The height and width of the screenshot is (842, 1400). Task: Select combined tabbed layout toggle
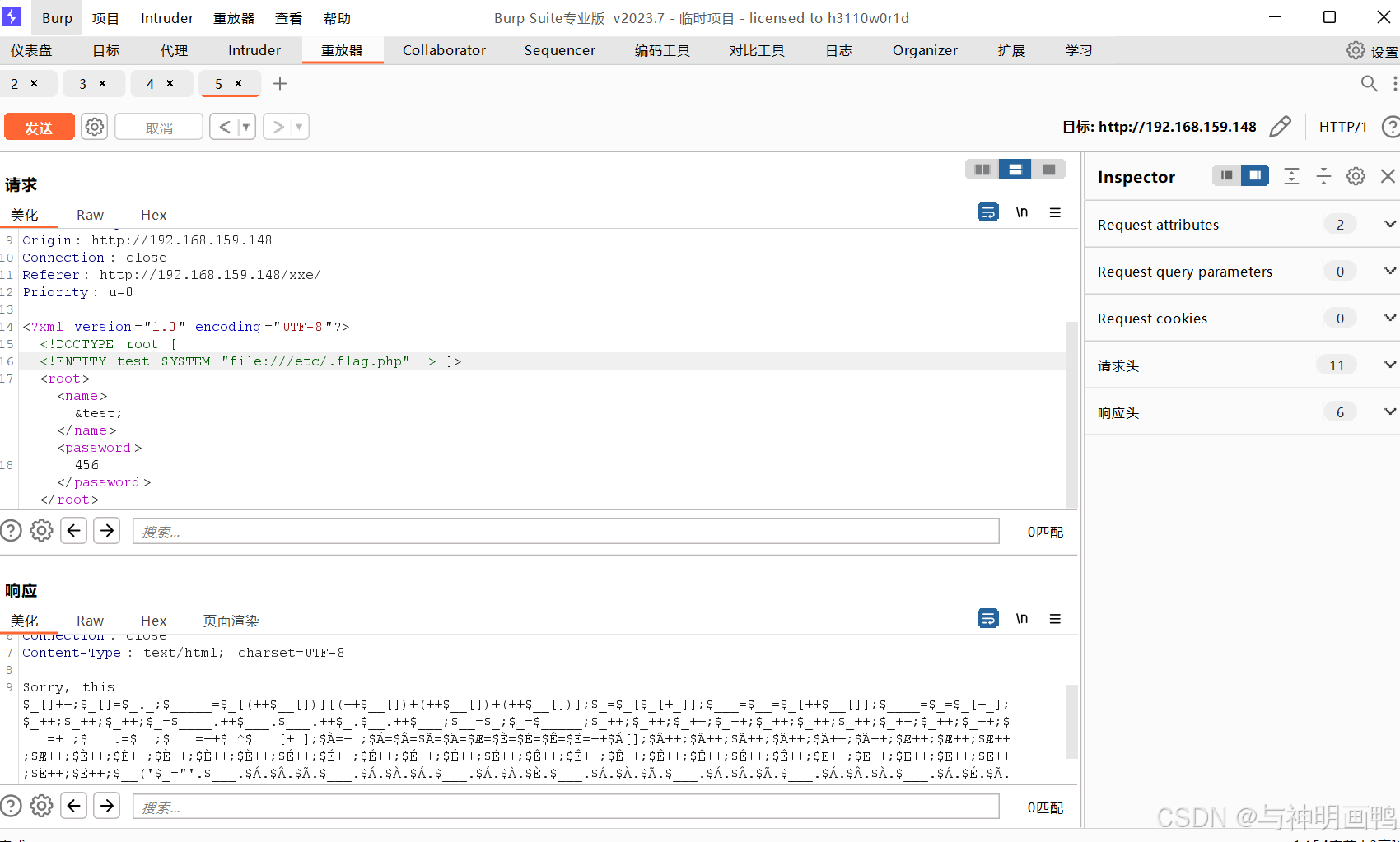(1049, 170)
